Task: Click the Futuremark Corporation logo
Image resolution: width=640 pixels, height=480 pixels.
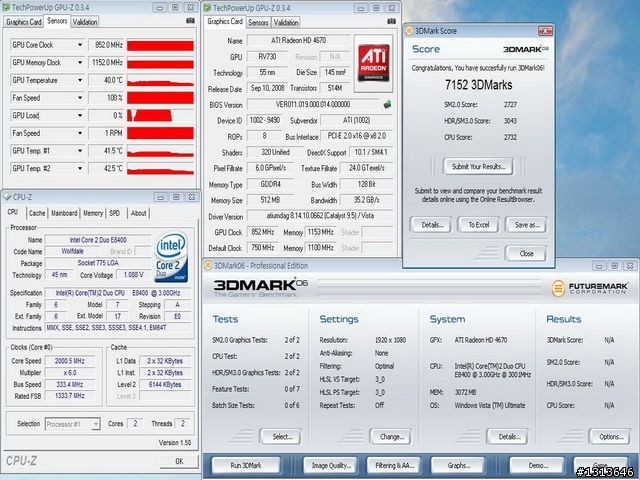Action: pyautogui.click(x=589, y=288)
